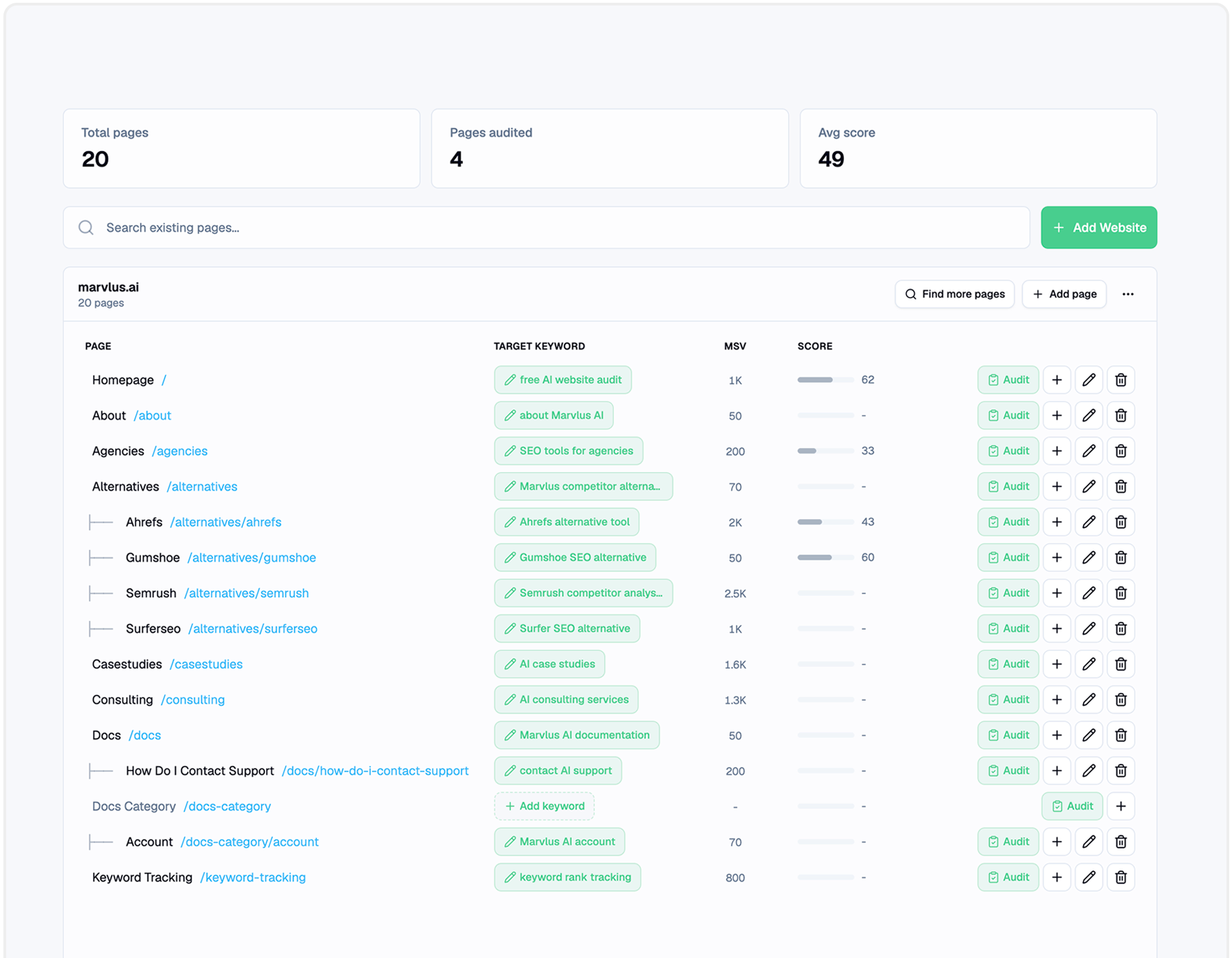This screenshot has width=1232, height=958.
Task: Open the /agencies page link
Action: [179, 451]
